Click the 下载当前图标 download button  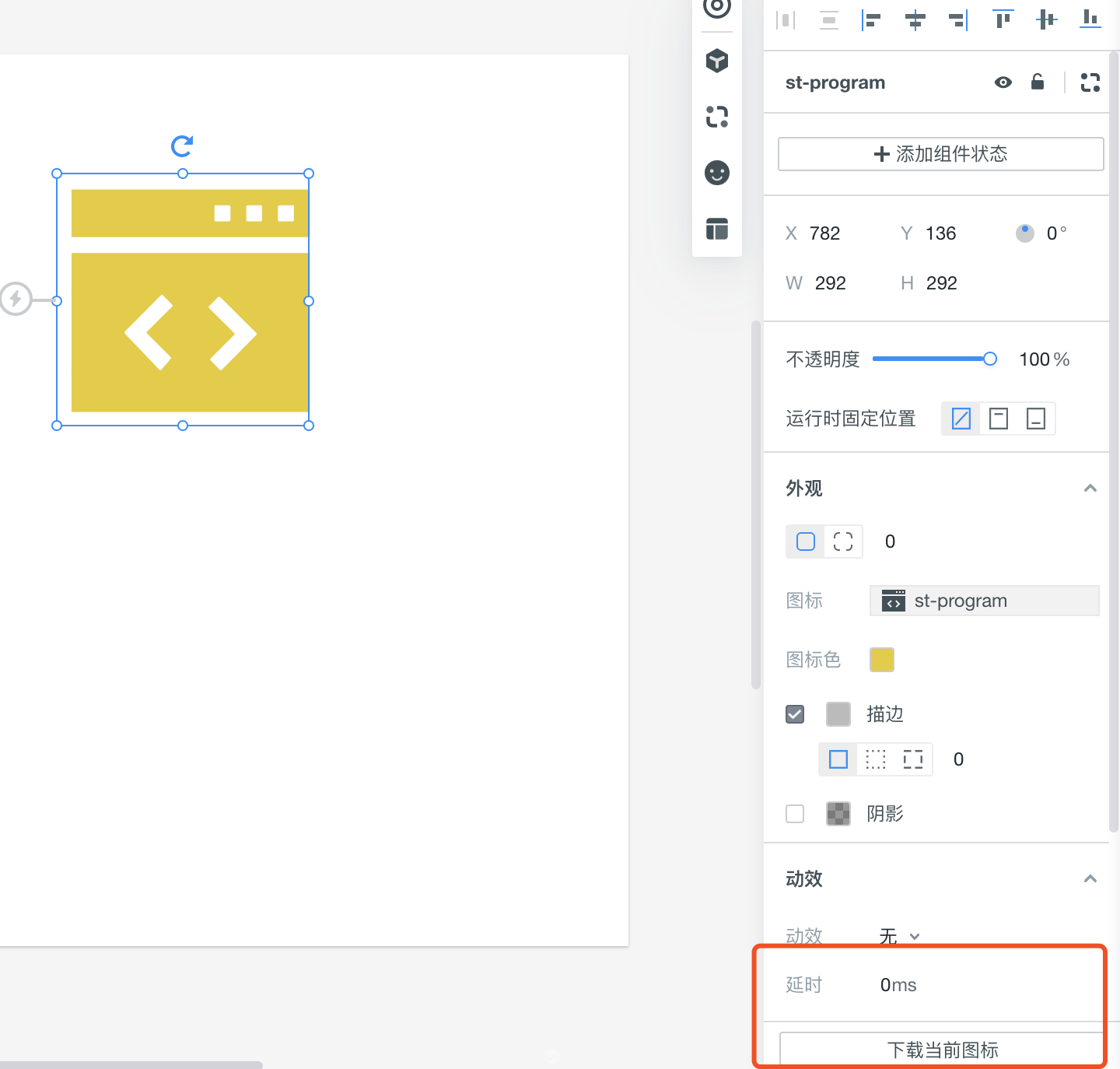point(942,1050)
